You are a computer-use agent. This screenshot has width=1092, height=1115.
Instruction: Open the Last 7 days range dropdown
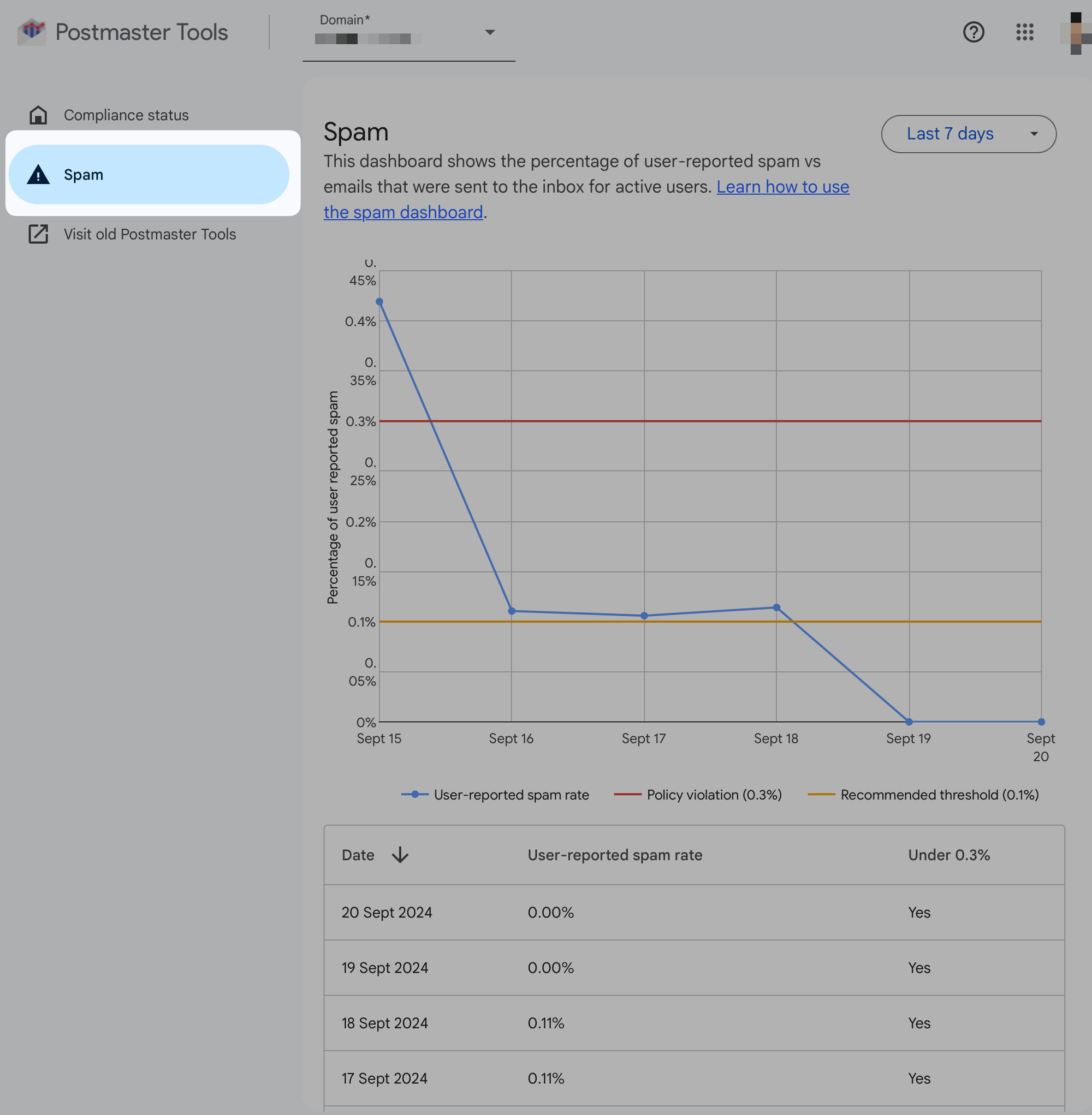tap(949, 134)
